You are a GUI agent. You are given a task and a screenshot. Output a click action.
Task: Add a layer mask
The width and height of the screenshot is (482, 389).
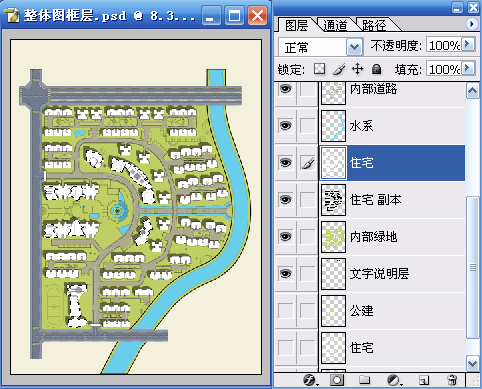coord(337,380)
